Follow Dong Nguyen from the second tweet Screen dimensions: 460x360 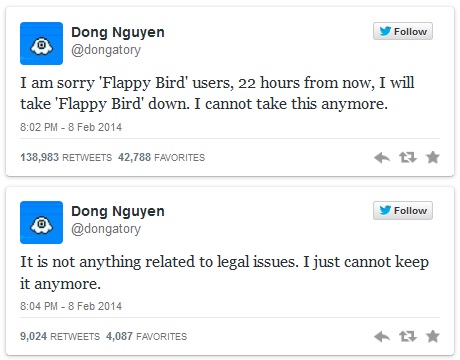coord(403,210)
